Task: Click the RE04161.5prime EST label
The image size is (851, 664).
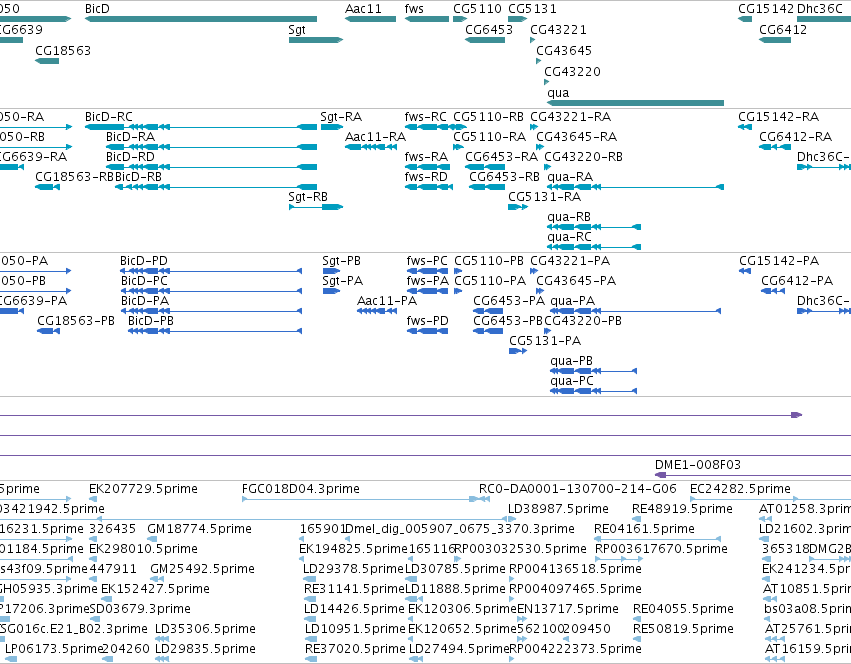Action: click(644, 529)
